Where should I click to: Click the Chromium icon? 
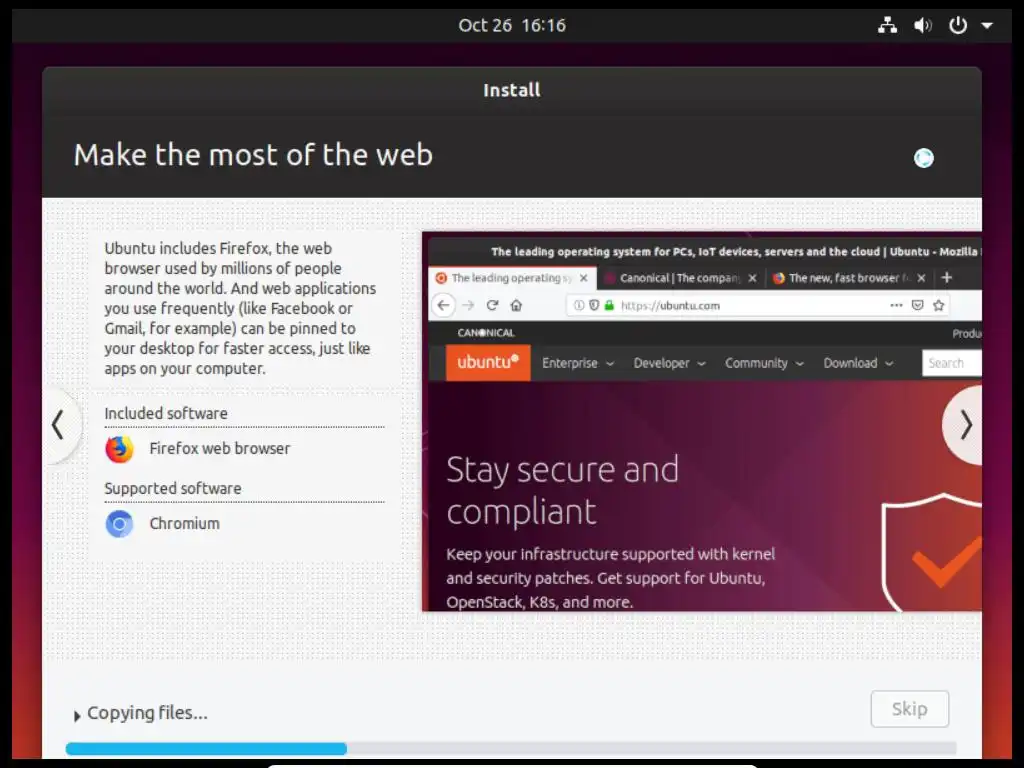[x=120, y=524]
